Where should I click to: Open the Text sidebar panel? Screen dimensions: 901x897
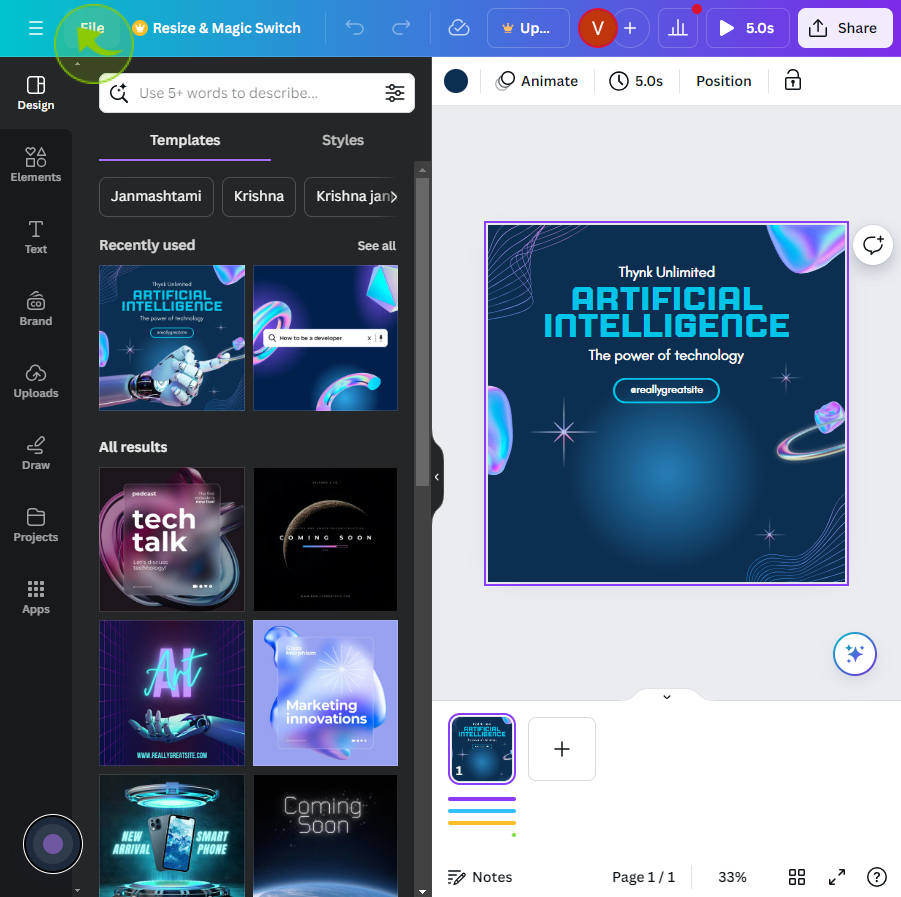(x=36, y=237)
